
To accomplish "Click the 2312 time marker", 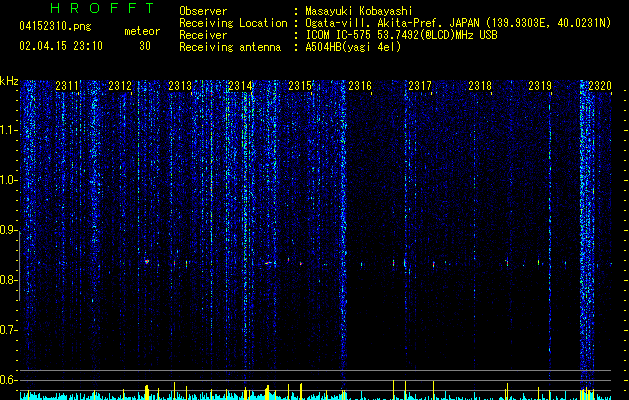I will pyautogui.click(x=120, y=86).
